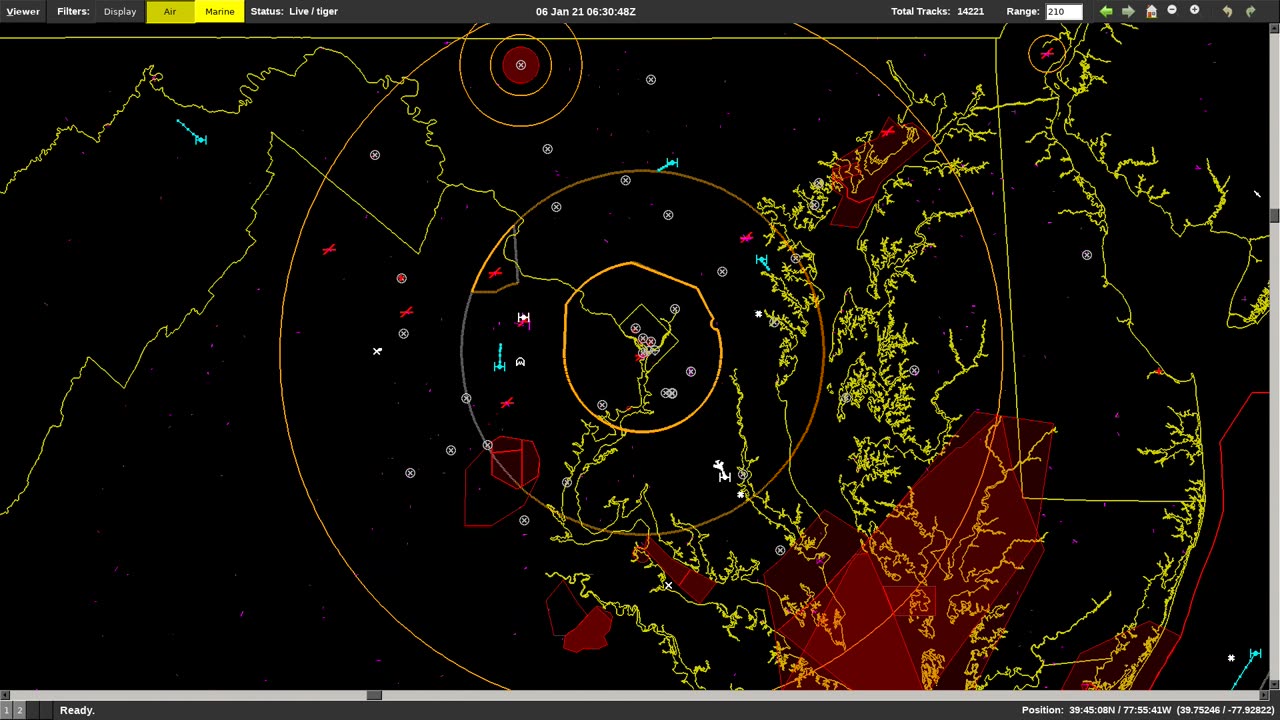Select the '06 Jan 21 06:30:48Z' timestamp

[585, 11]
